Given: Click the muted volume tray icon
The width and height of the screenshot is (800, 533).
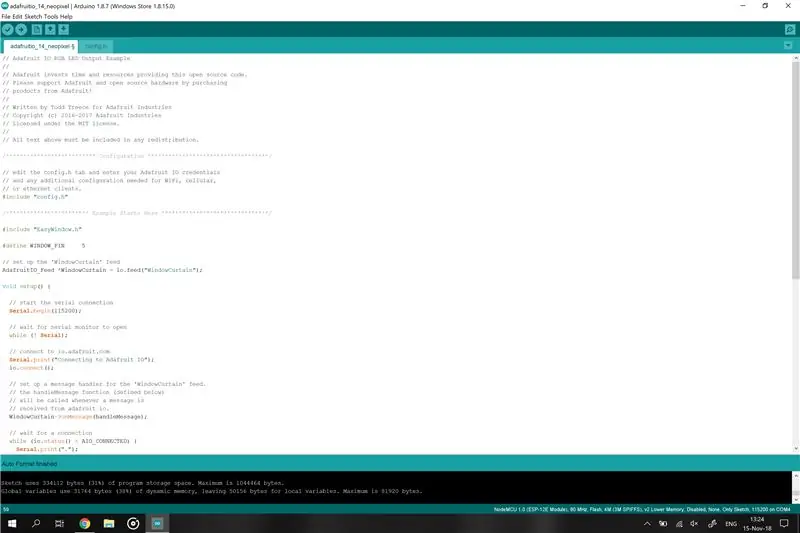Looking at the screenshot, I should (x=694, y=524).
